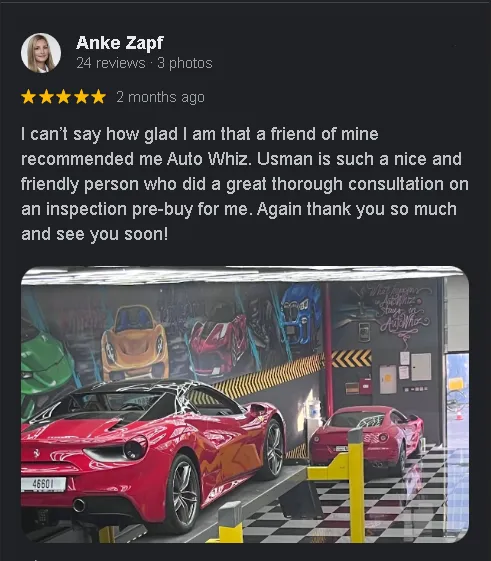View the reviewer's 24 reviews

[111, 63]
